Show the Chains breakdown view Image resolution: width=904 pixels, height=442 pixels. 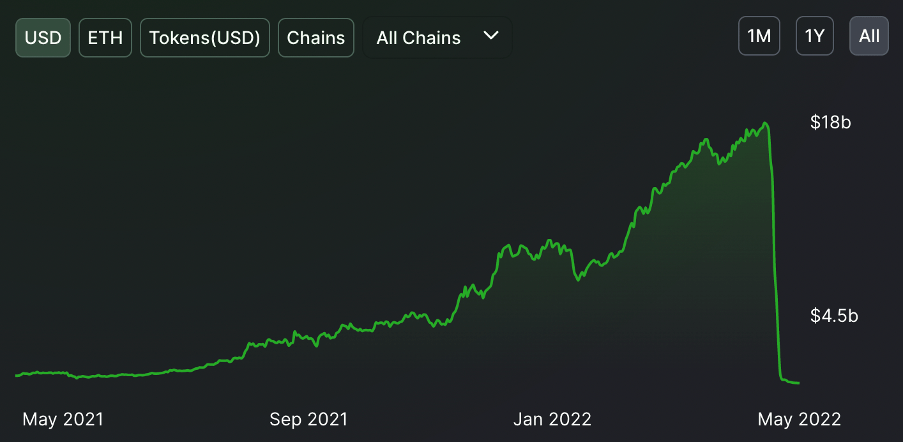pos(316,38)
